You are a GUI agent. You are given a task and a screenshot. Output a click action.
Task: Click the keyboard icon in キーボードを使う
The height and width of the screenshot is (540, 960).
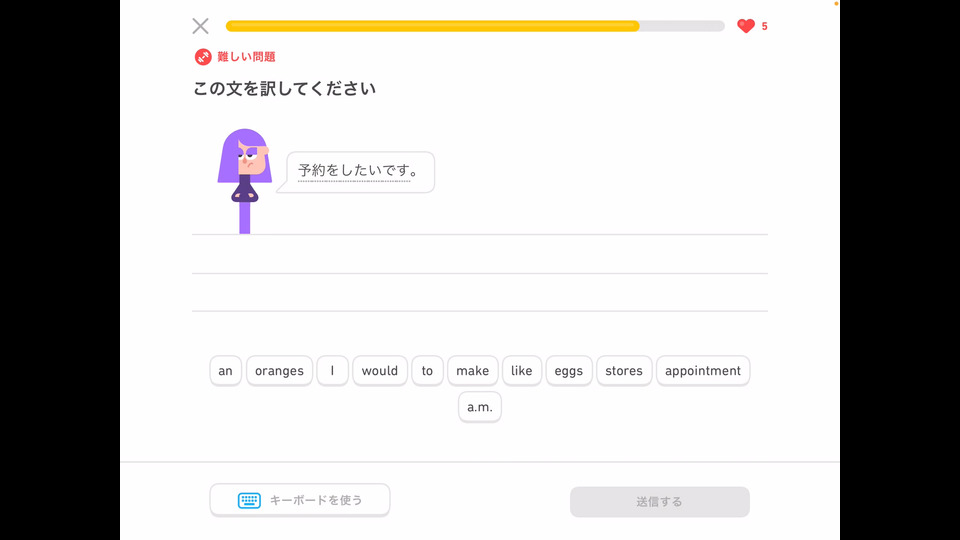(249, 500)
